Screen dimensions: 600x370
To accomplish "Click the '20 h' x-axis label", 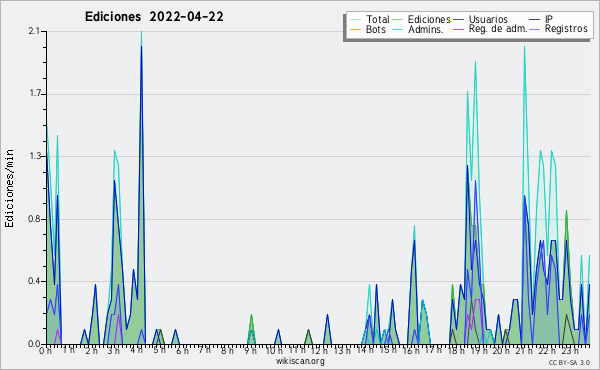I will [x=501, y=351].
